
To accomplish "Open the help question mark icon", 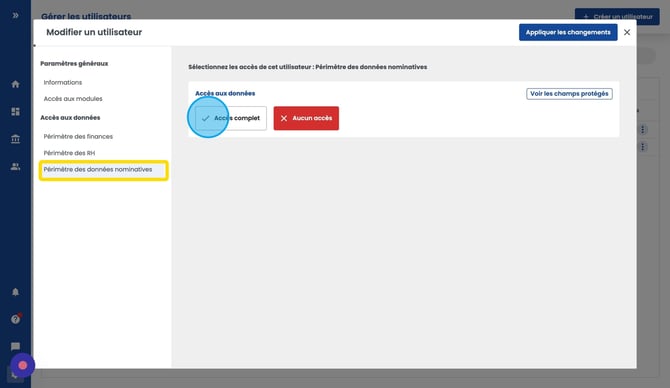I will tap(16, 319).
